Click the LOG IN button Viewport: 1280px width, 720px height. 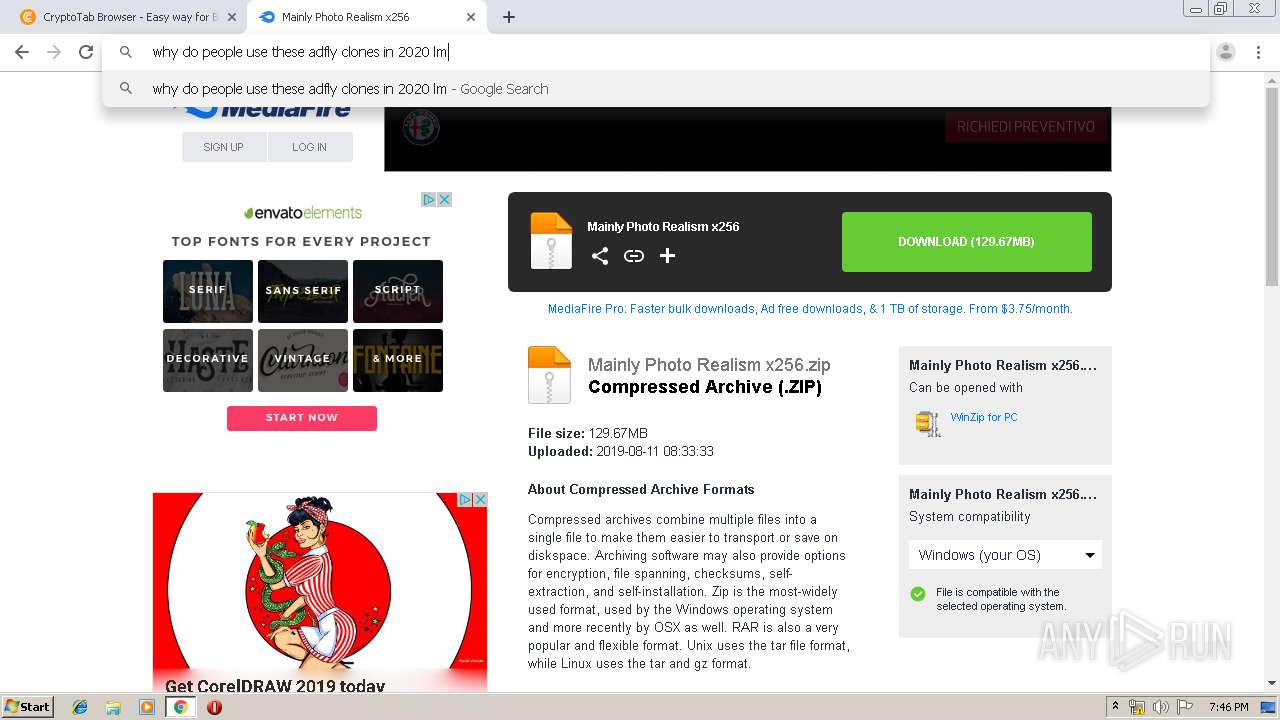pyautogui.click(x=310, y=147)
